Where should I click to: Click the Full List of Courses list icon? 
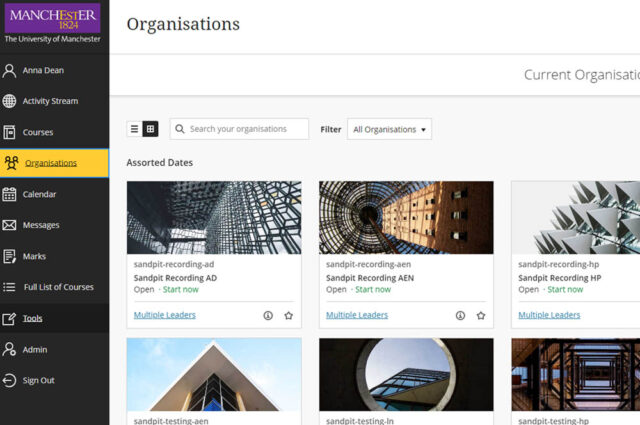[9, 287]
